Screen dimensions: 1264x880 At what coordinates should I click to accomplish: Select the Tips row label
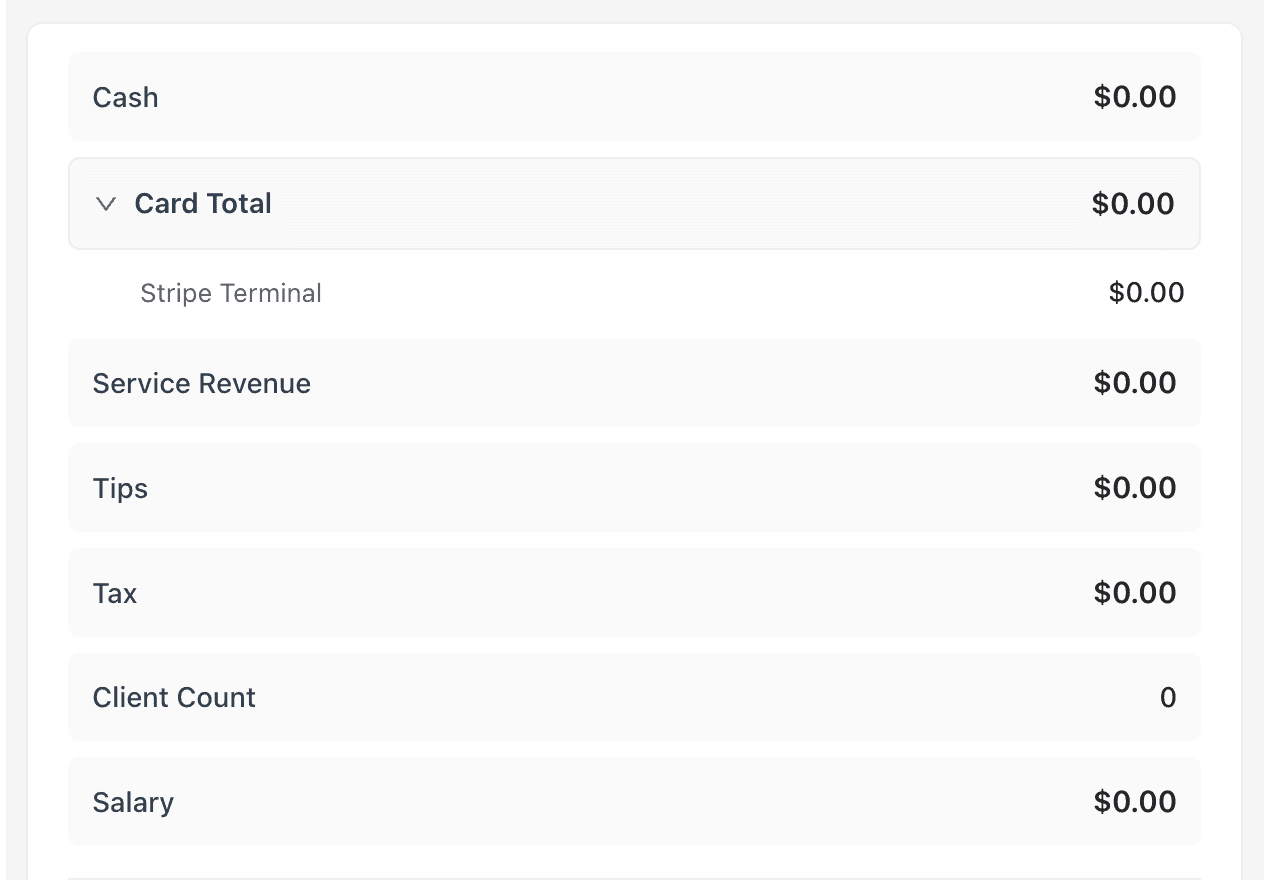click(x=120, y=489)
